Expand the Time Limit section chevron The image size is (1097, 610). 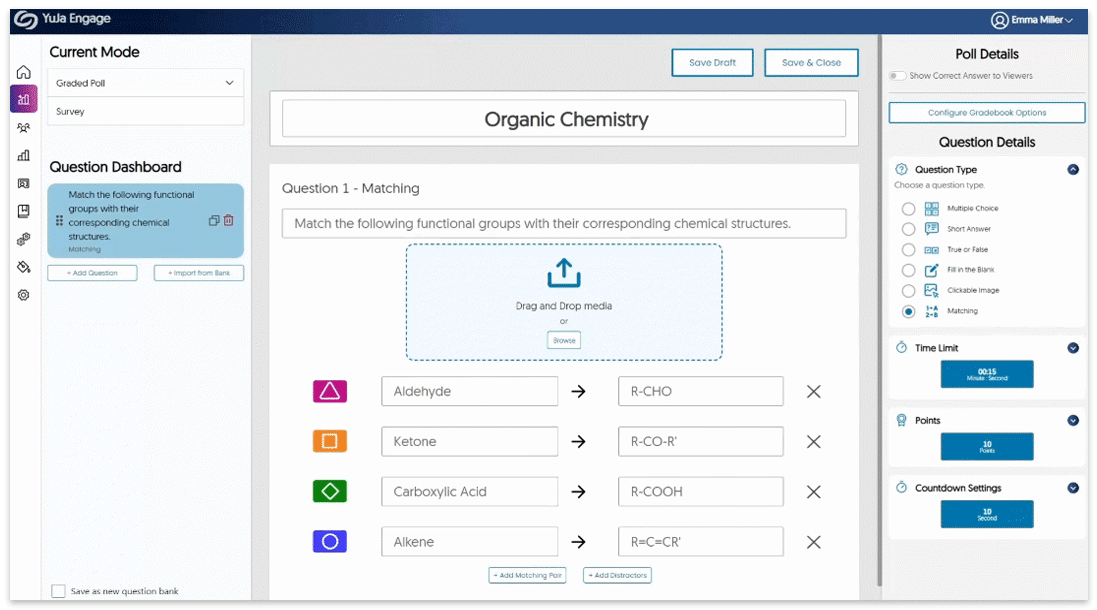(1073, 348)
